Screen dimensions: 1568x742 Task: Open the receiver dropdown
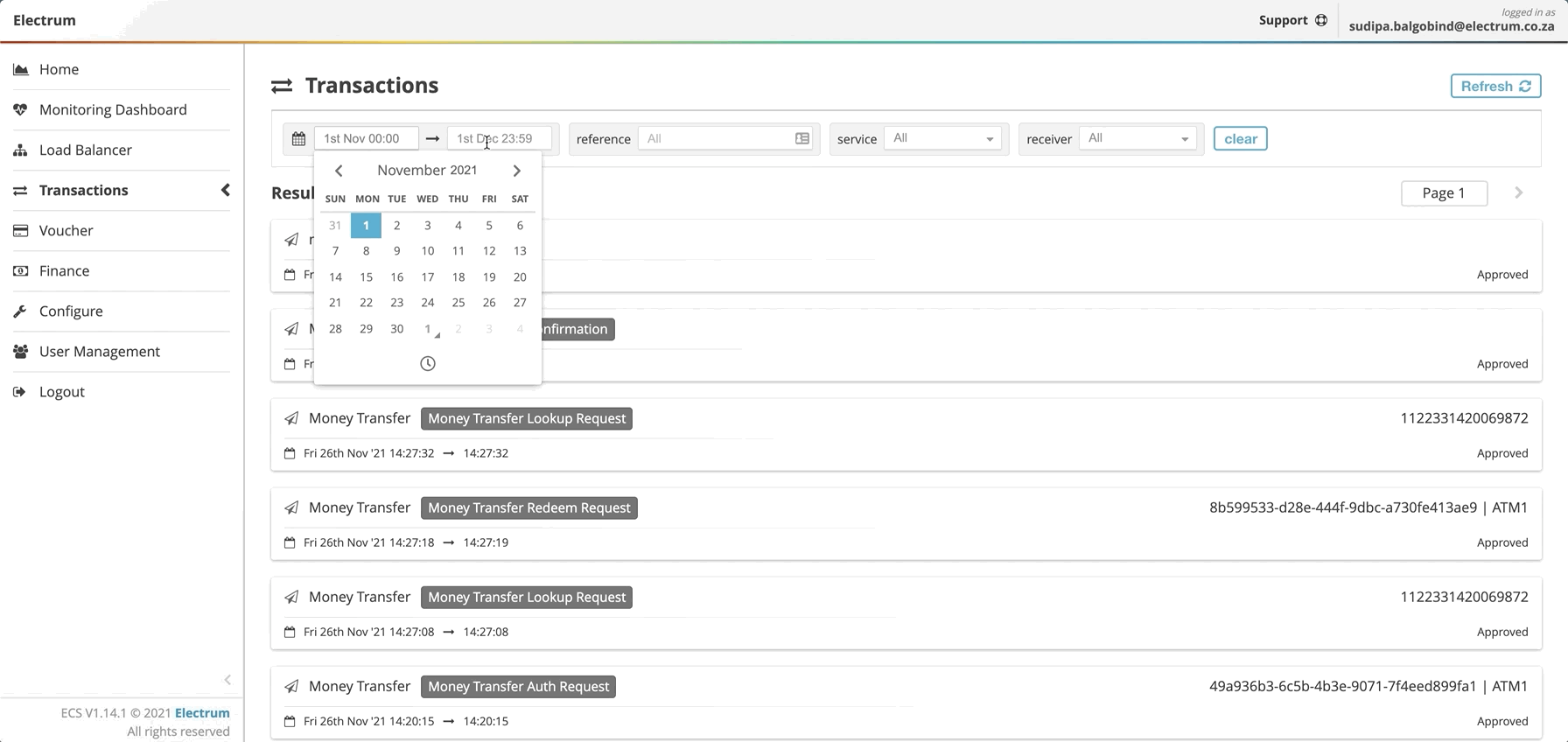pos(1137,139)
